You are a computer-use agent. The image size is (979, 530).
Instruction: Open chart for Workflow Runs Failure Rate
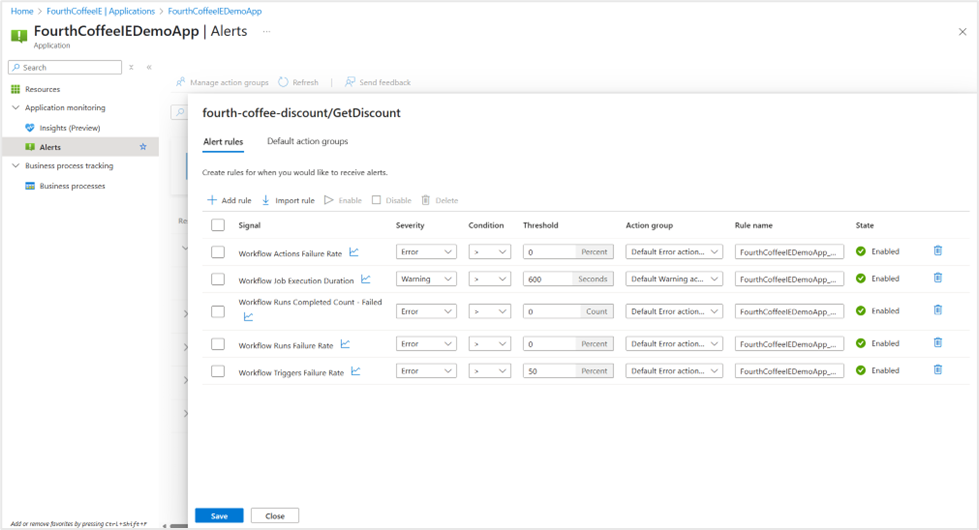pos(345,344)
